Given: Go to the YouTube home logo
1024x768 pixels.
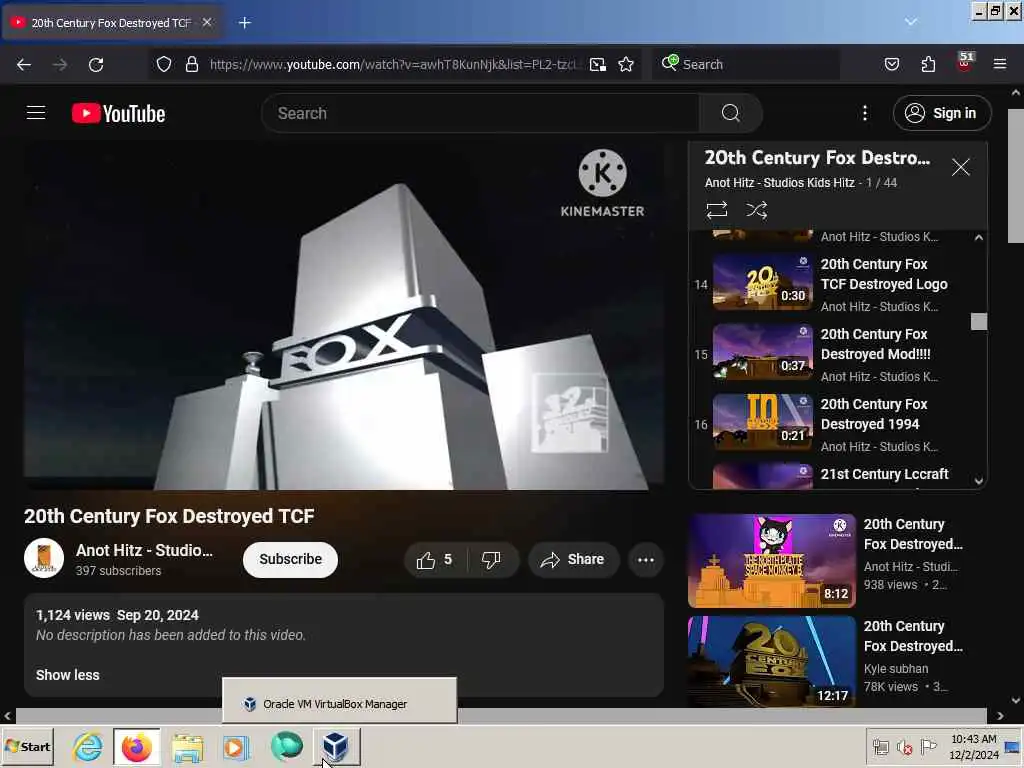Looking at the screenshot, I should [x=118, y=113].
